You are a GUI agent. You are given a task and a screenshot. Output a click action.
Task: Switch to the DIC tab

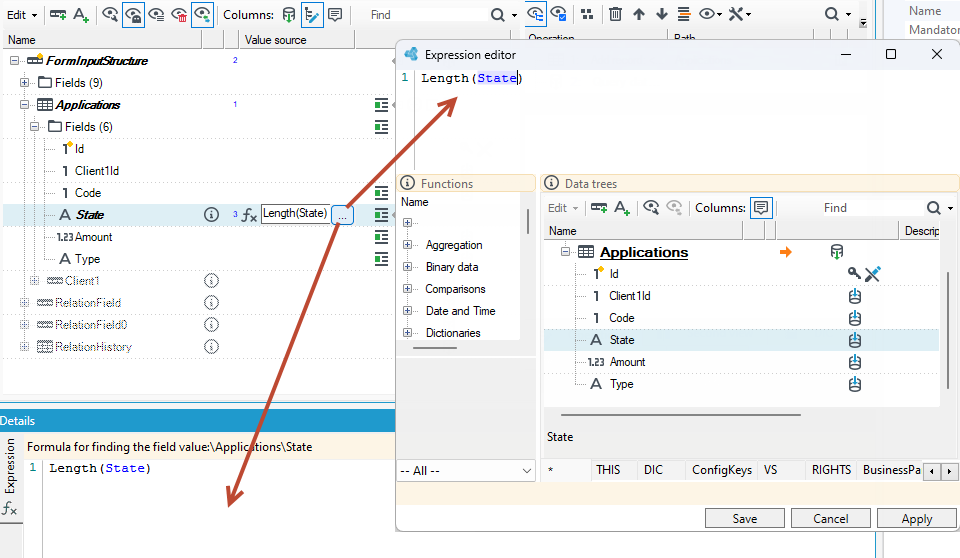click(653, 470)
